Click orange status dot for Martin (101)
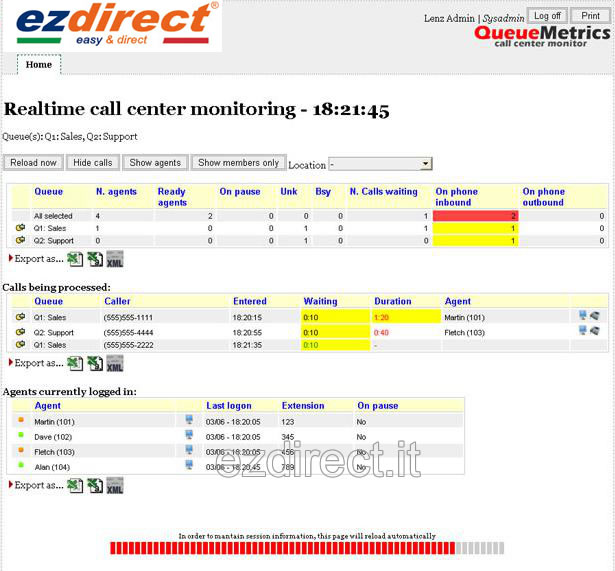This screenshot has height=571, width=615. click(21, 420)
